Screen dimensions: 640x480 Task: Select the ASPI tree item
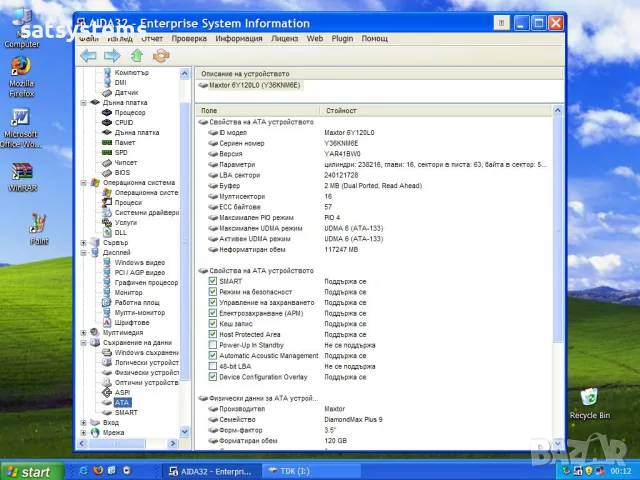click(122, 392)
